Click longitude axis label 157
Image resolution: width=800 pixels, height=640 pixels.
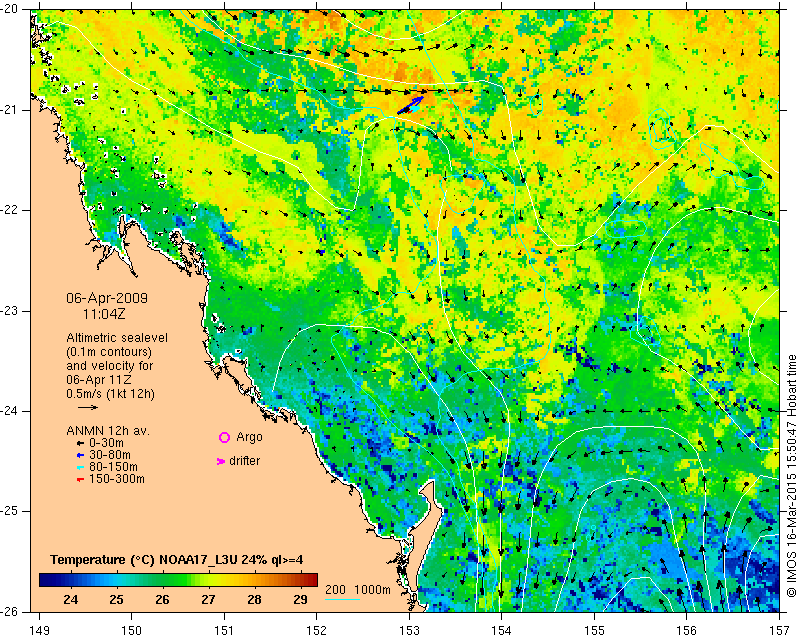(780, 631)
